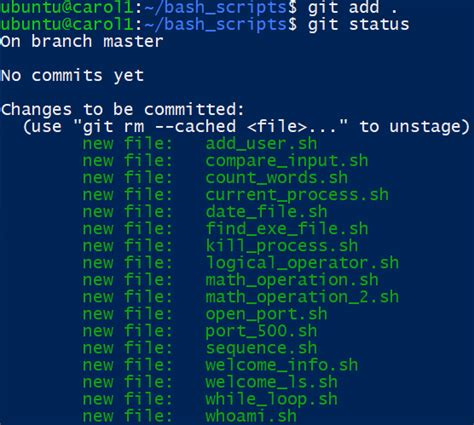Click the date_file.sh filename

pyautogui.click(x=266, y=212)
